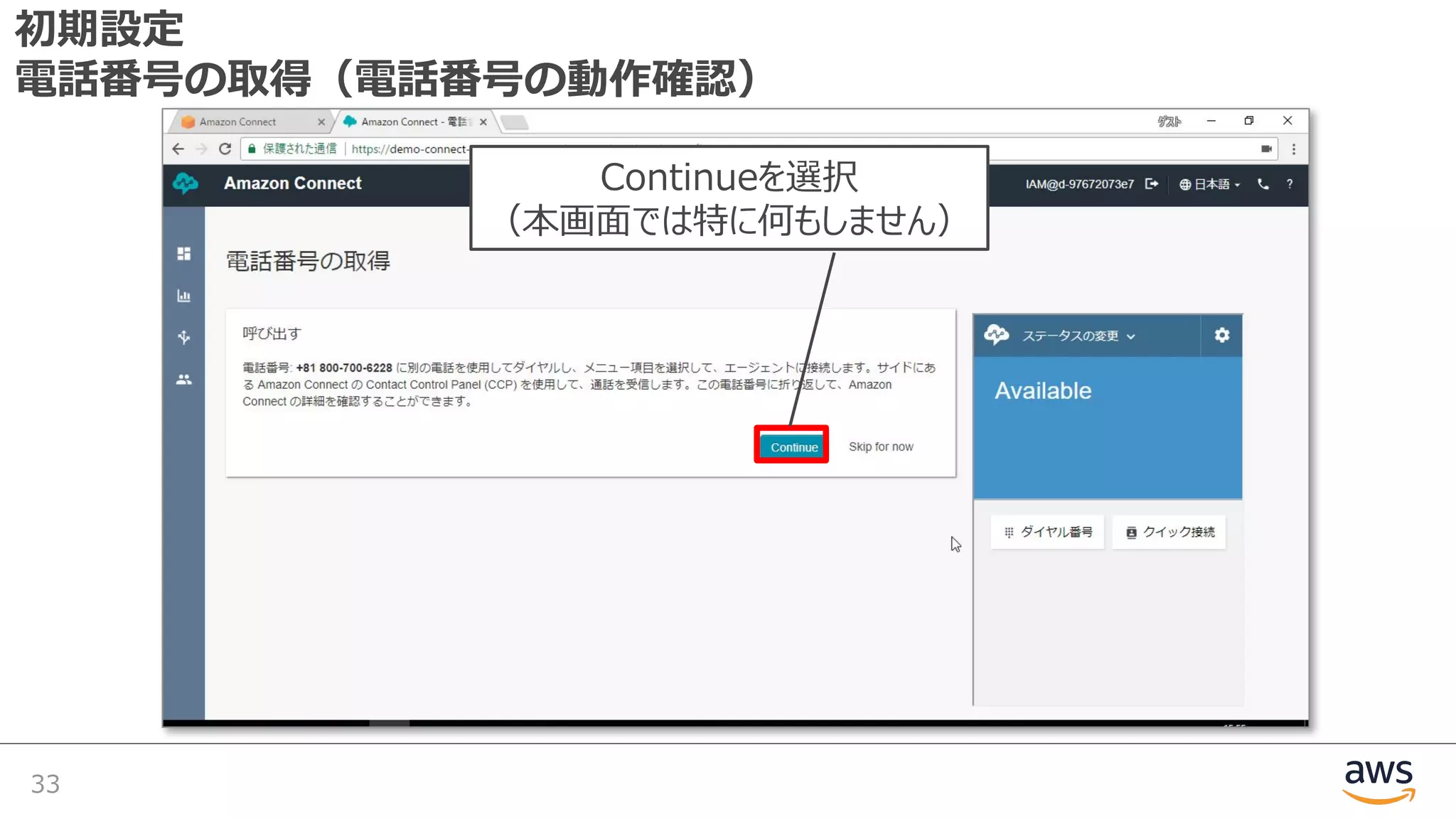The height and width of the screenshot is (819, 1456).
Task: Click the 電話番号の取得 page heading
Action: click(x=308, y=261)
